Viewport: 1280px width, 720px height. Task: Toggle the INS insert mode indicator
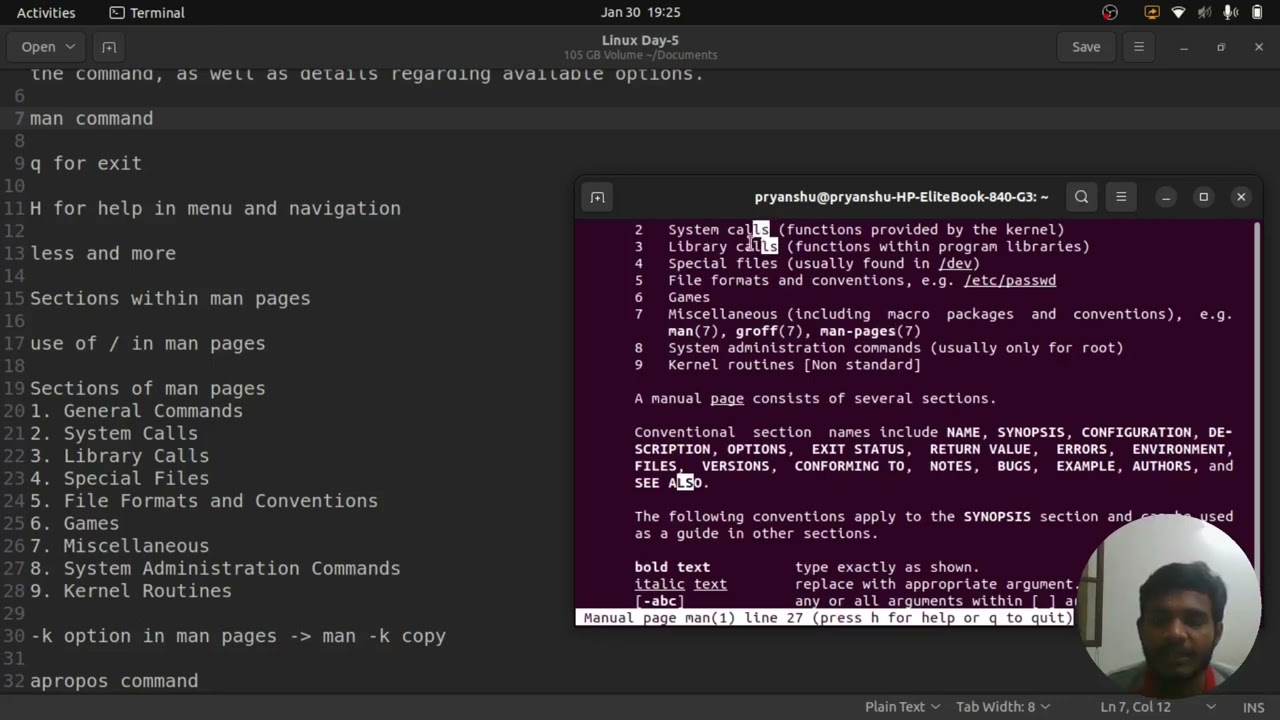click(1253, 706)
